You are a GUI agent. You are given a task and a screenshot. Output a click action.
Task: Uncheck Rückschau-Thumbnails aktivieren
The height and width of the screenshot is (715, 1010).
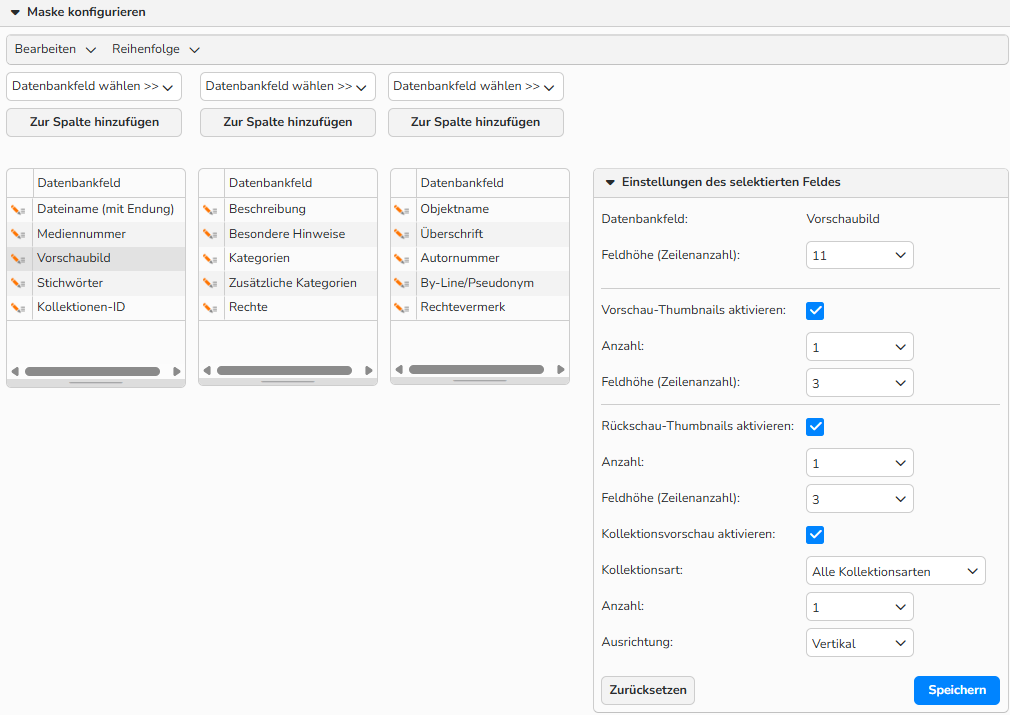coord(815,426)
